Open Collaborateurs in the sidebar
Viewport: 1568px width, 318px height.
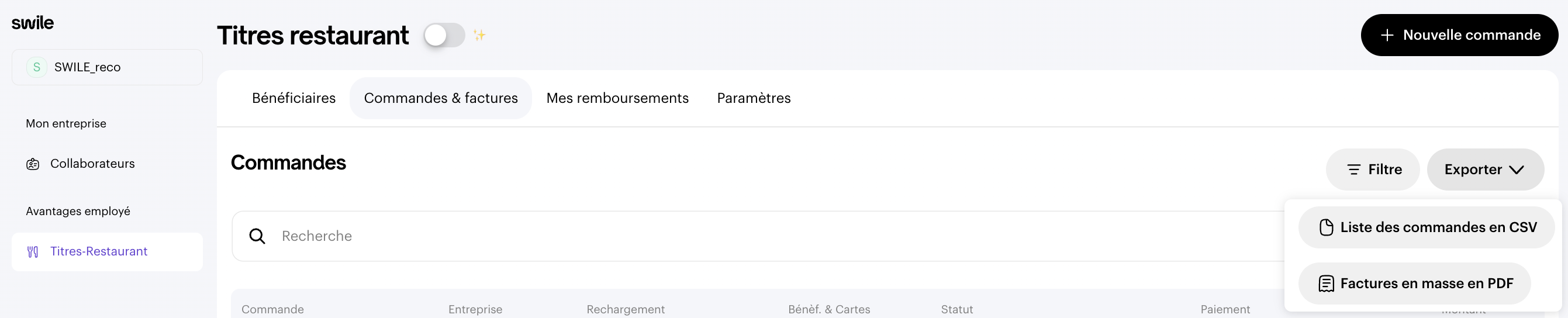point(92,164)
